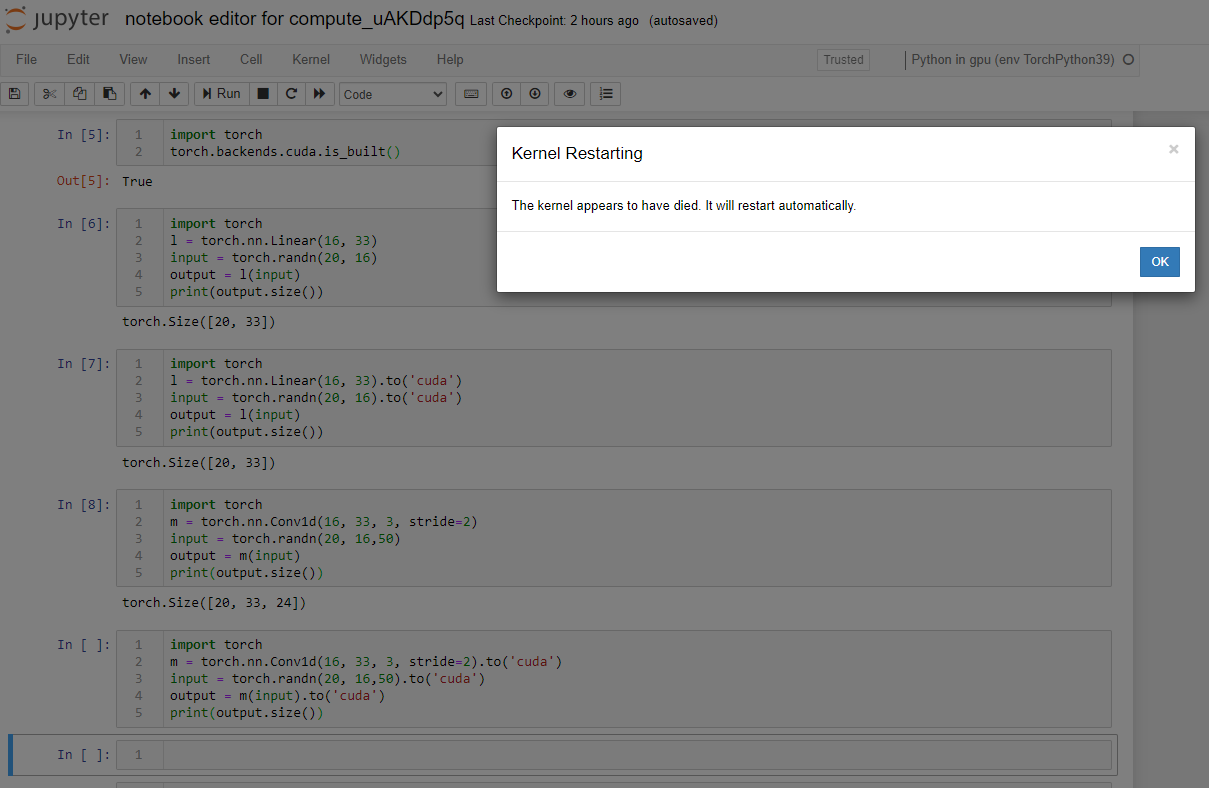Move the selected cell up with arrow icon
1209x788 pixels.
tap(145, 94)
